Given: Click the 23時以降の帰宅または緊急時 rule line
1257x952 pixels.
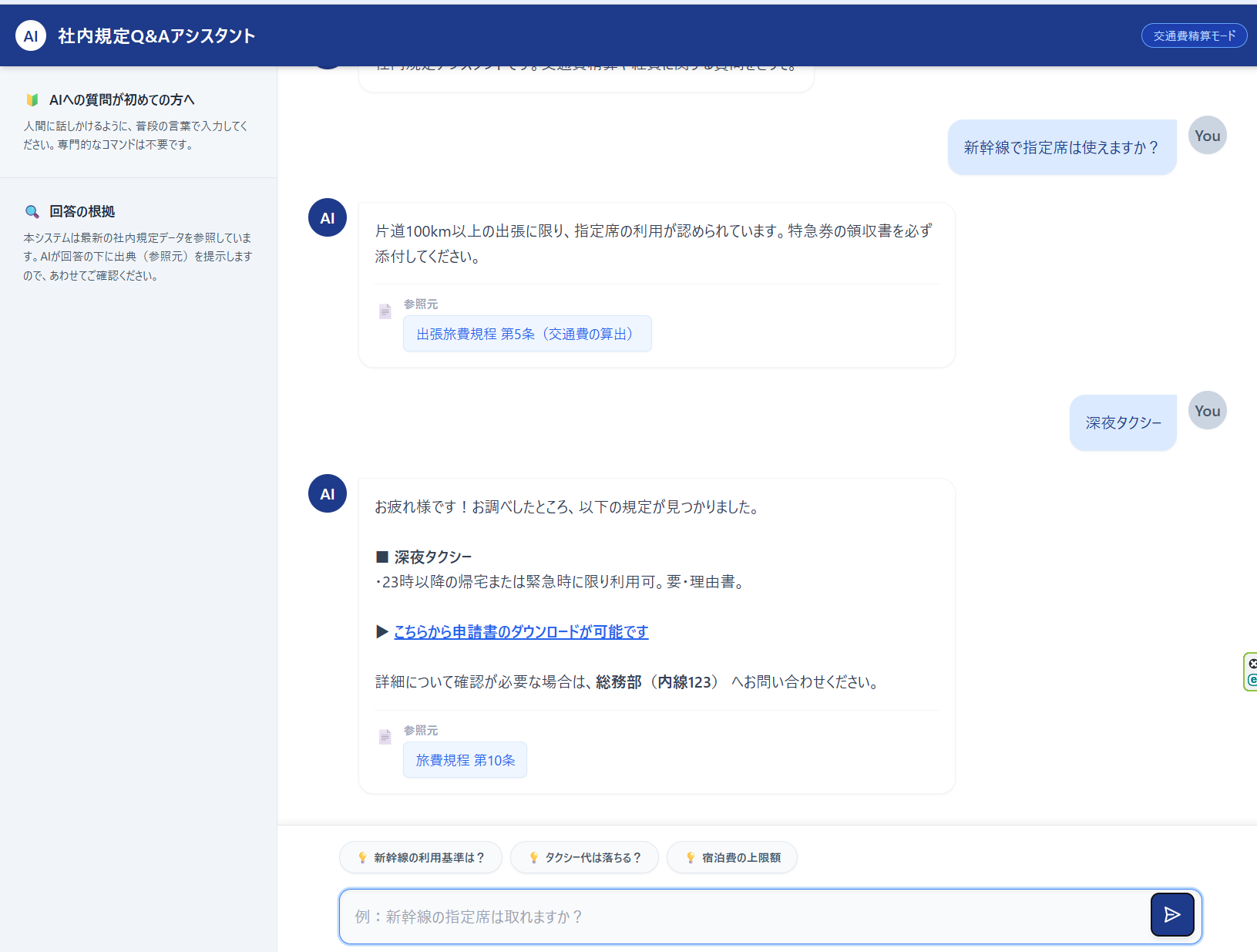Looking at the screenshot, I should [x=561, y=582].
